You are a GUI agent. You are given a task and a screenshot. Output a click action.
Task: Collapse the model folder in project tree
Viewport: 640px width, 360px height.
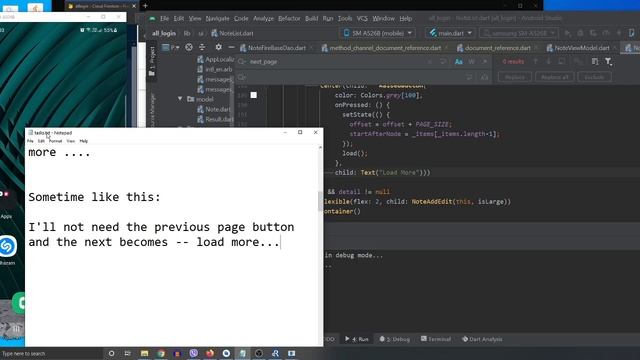tap(180, 99)
